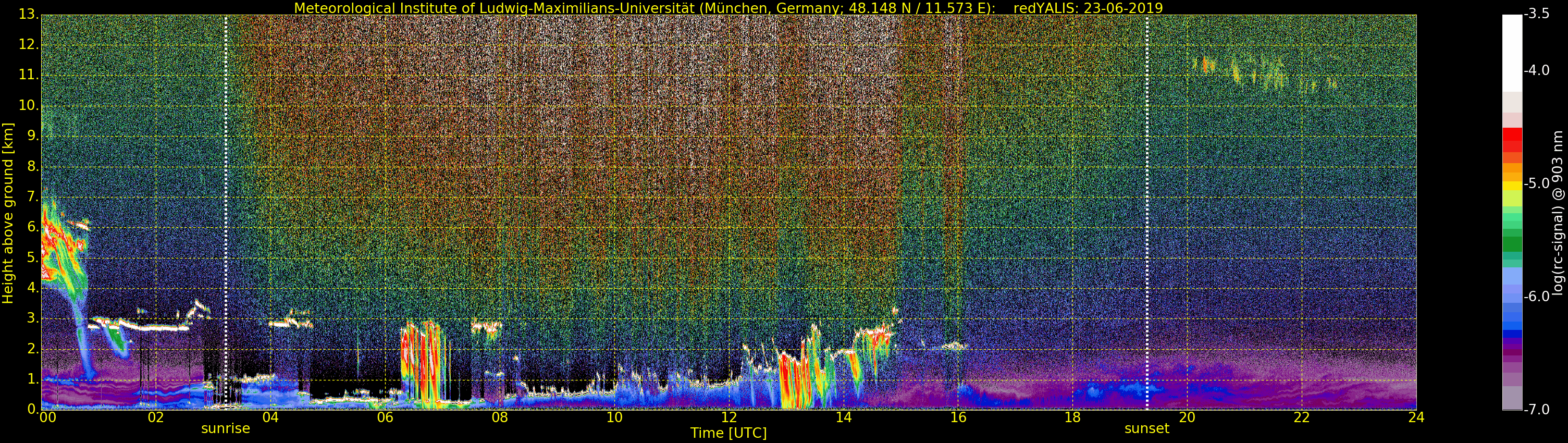This screenshot has width=1568, height=443.
Task: Click the '24' time axis tick
Action: coord(1416,417)
